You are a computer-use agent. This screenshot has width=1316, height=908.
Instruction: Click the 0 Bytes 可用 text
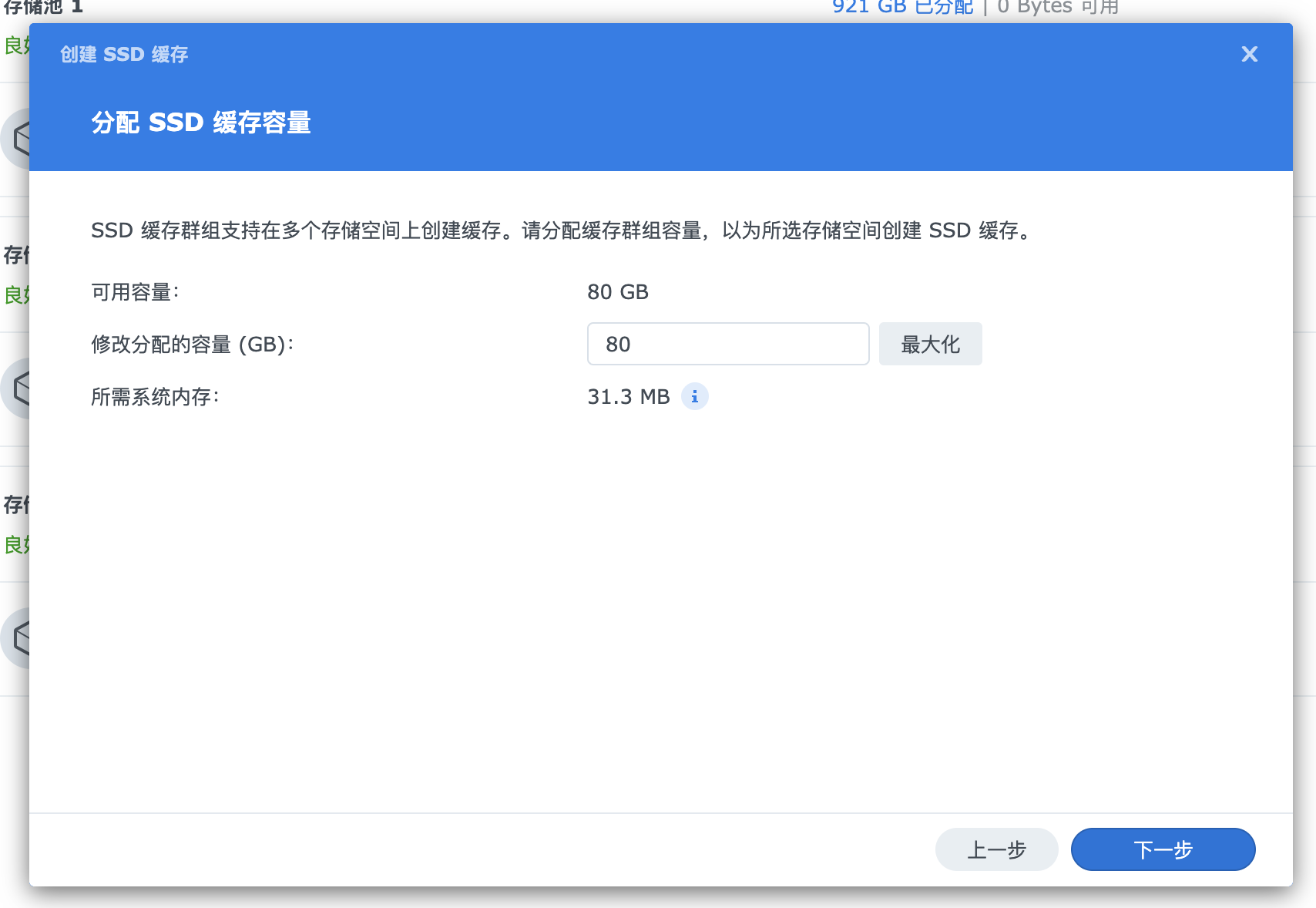point(1057,8)
